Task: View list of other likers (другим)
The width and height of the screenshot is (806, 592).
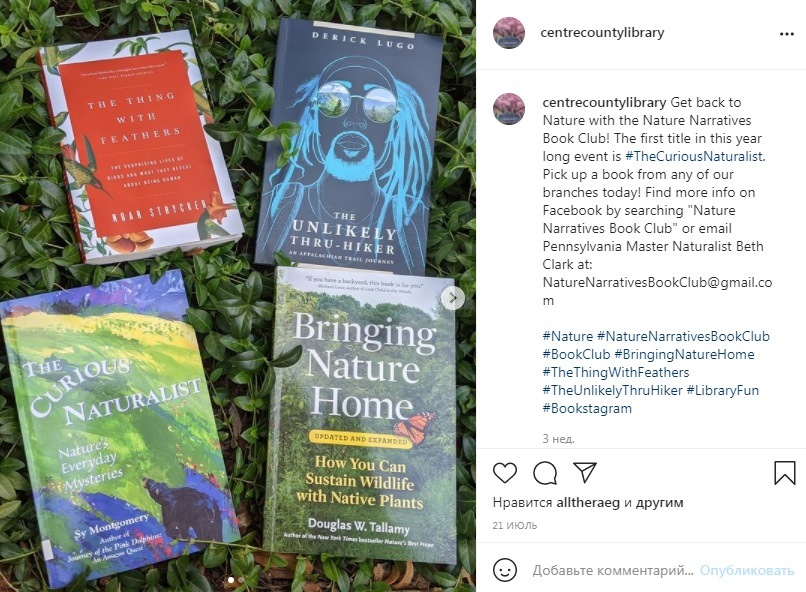Action: (x=660, y=503)
